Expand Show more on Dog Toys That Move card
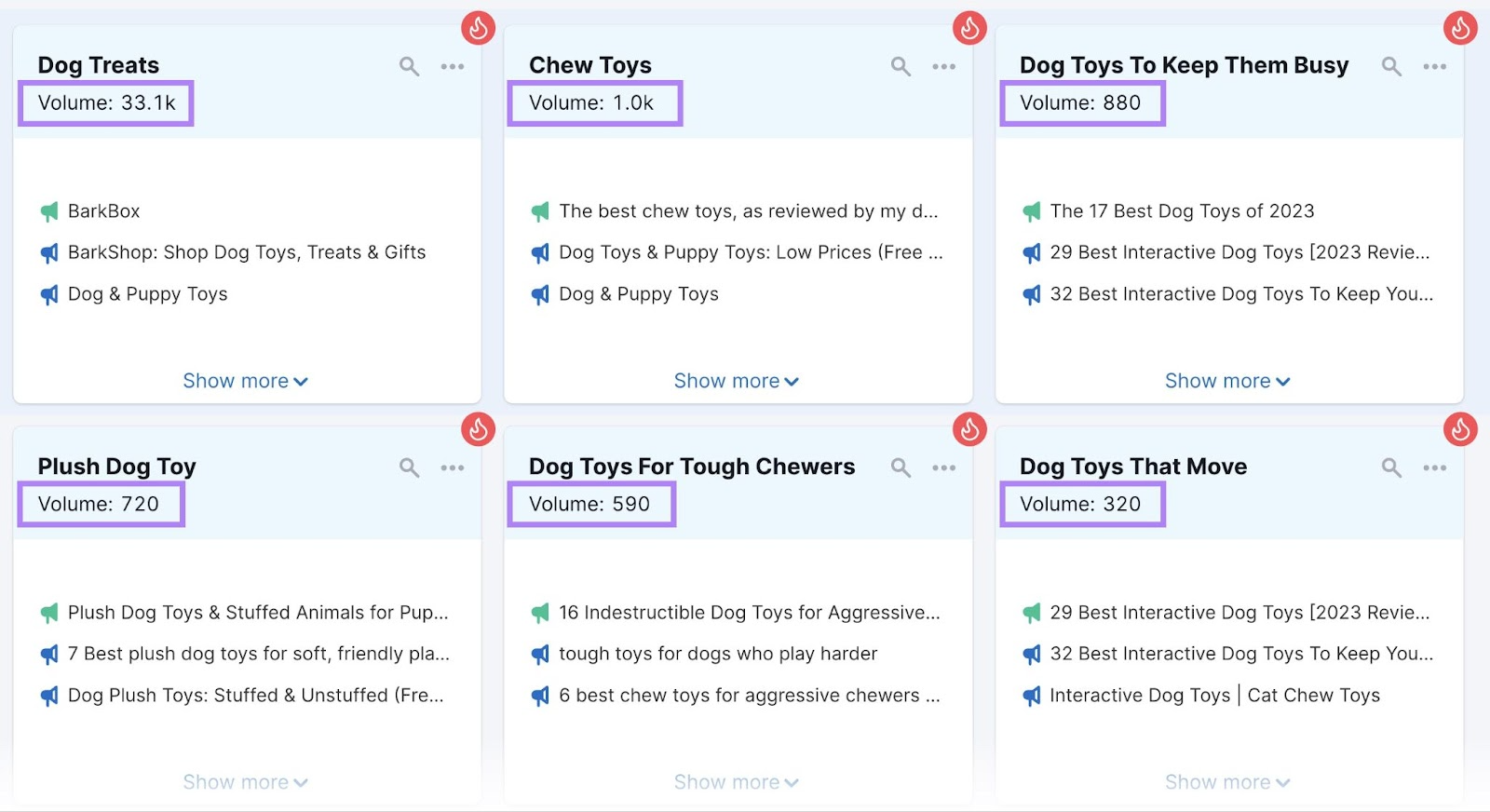This screenshot has height=812, width=1490. (1227, 782)
